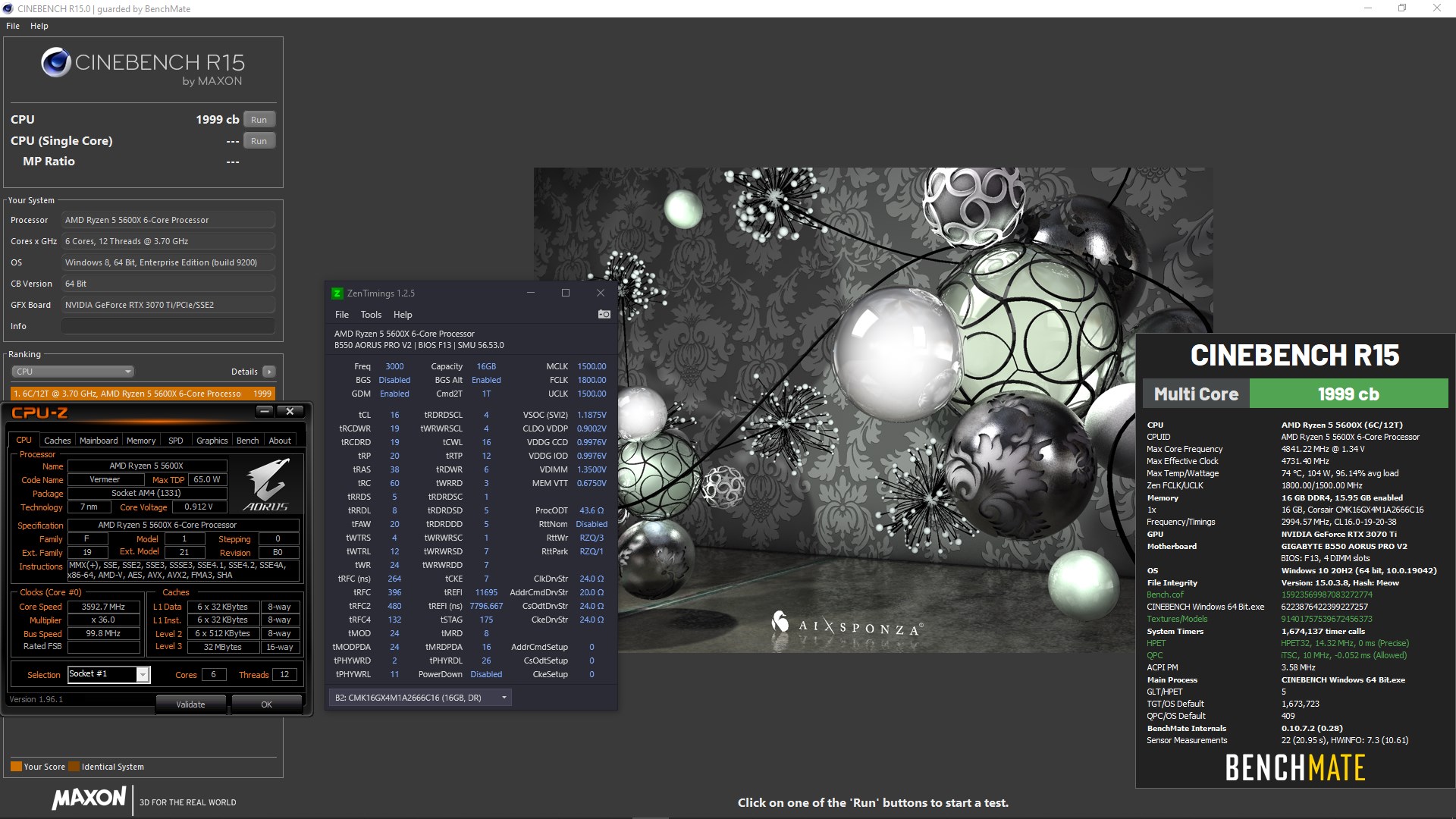Click the OK button in CPU-Z
The image size is (1456, 819).
266,704
